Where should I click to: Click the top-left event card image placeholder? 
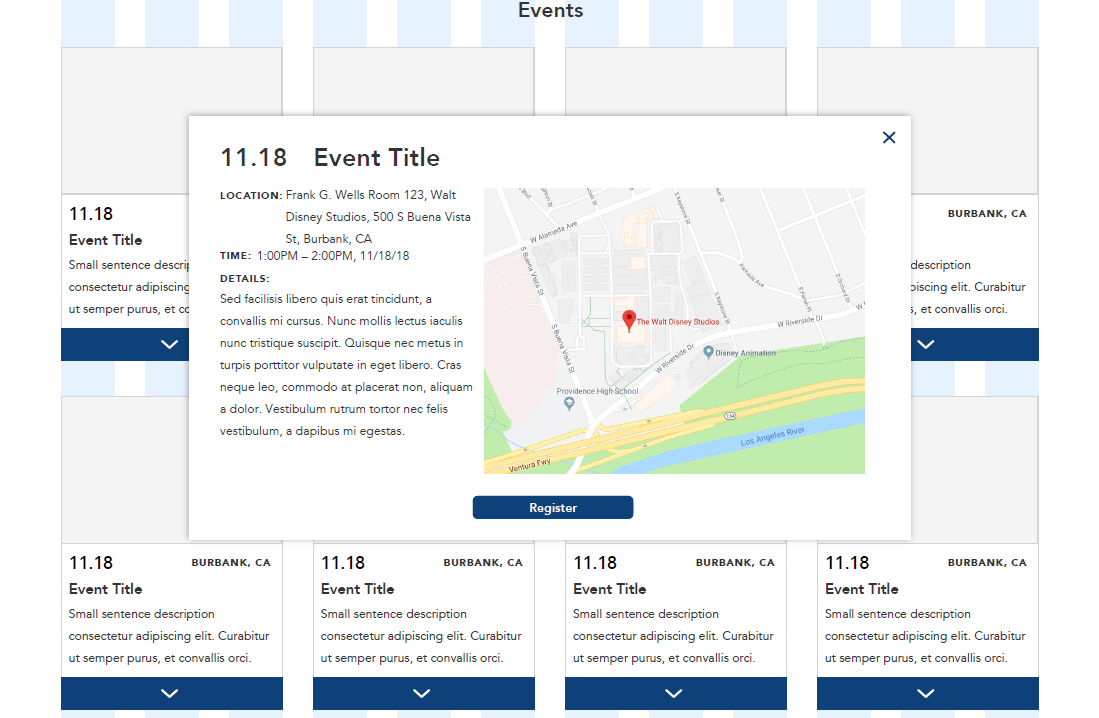tap(124, 120)
